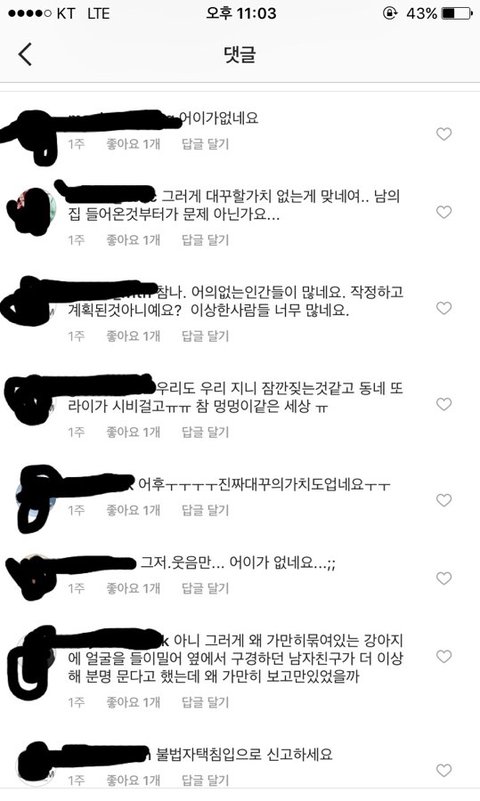Like the comment about 남의 집 들어온것부터가 문제
The height and width of the screenshot is (801, 480).
pyautogui.click(x=444, y=212)
